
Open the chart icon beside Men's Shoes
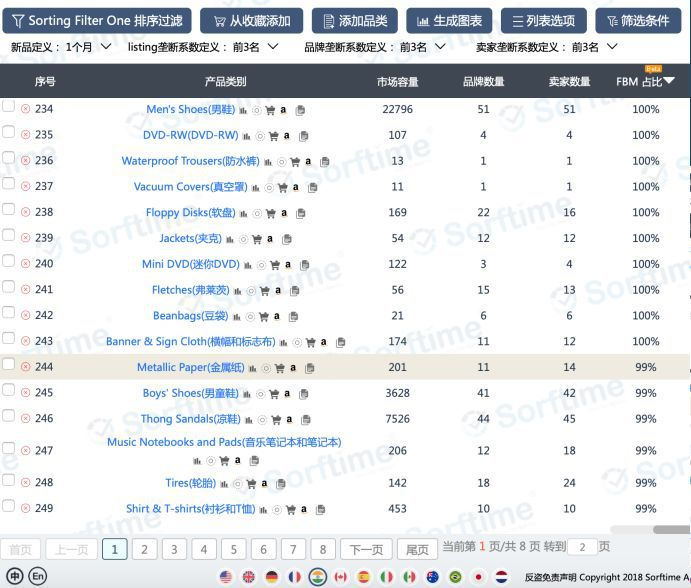pyautogui.click(x=243, y=110)
